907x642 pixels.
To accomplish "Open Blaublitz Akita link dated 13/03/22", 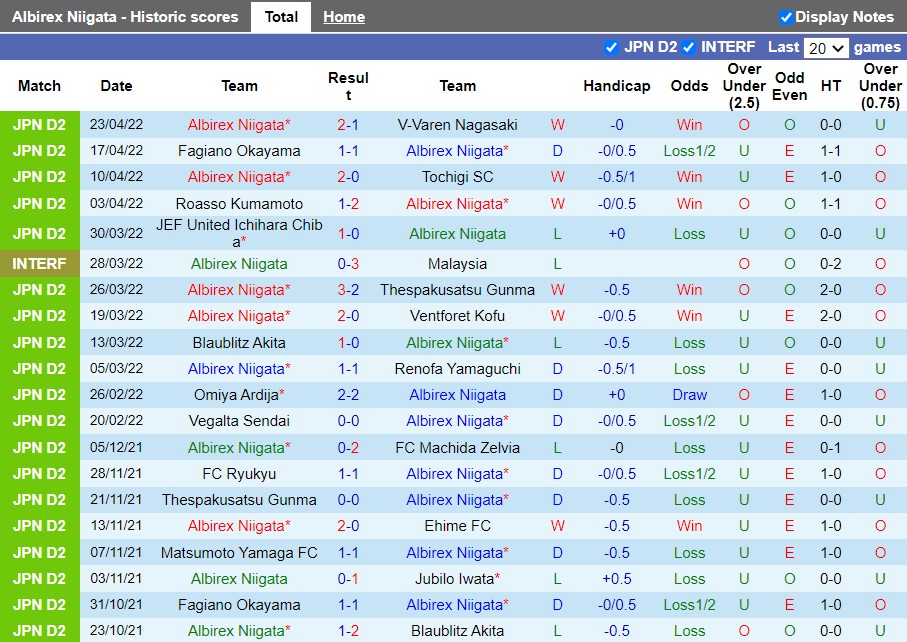I will click(239, 343).
